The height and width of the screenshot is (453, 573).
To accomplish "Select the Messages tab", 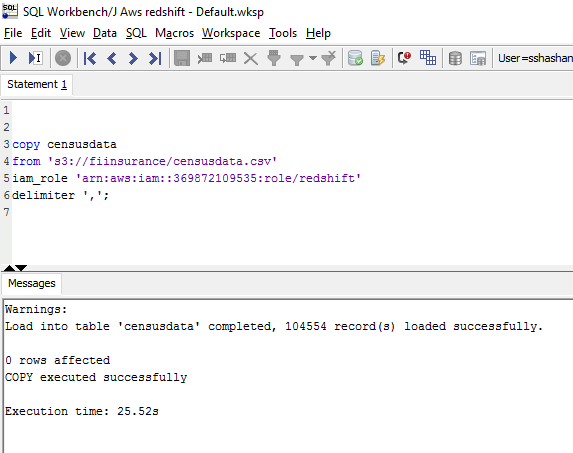I will (x=32, y=283).
